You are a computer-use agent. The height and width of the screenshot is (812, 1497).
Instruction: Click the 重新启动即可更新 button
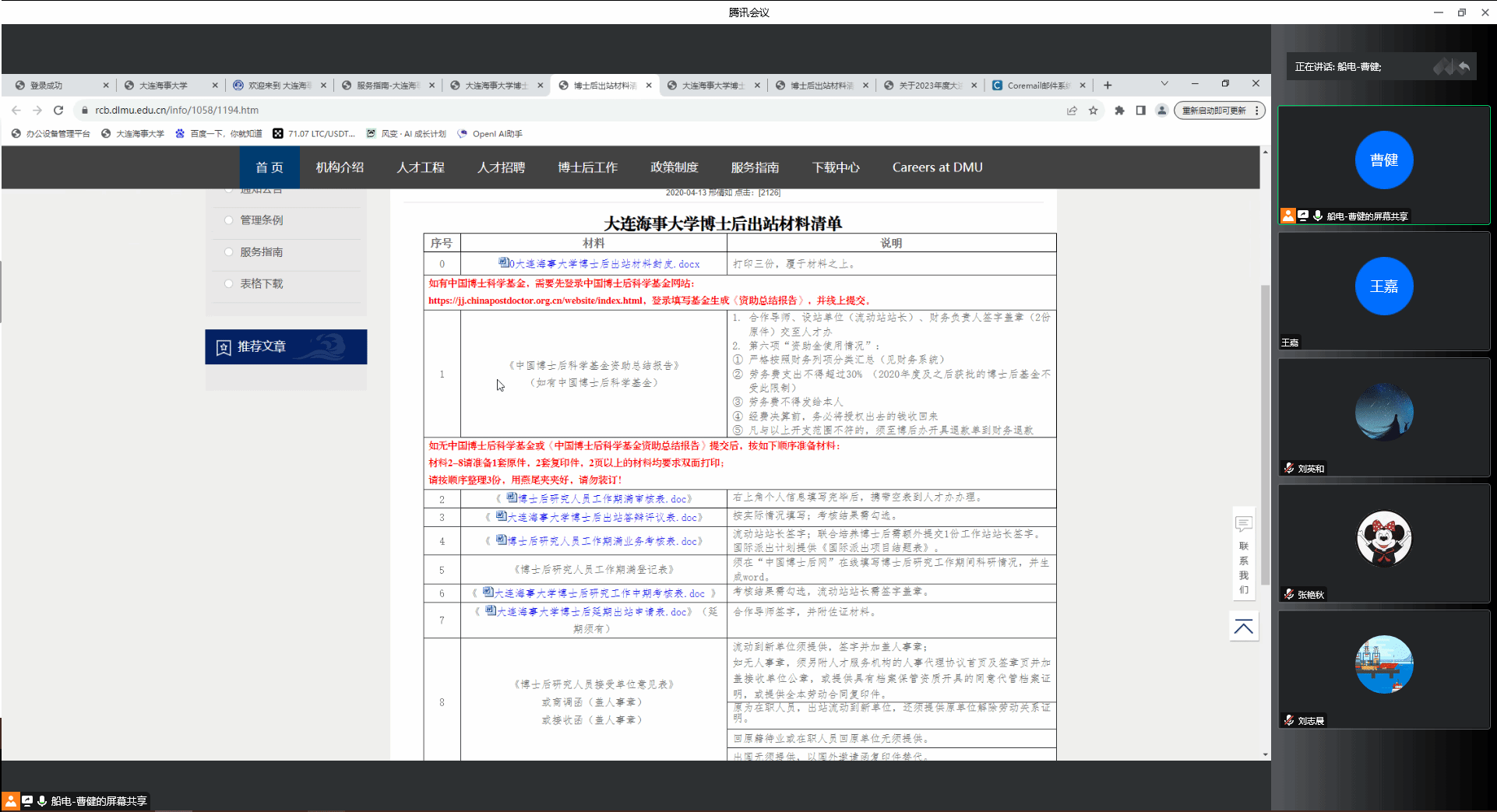1213,111
